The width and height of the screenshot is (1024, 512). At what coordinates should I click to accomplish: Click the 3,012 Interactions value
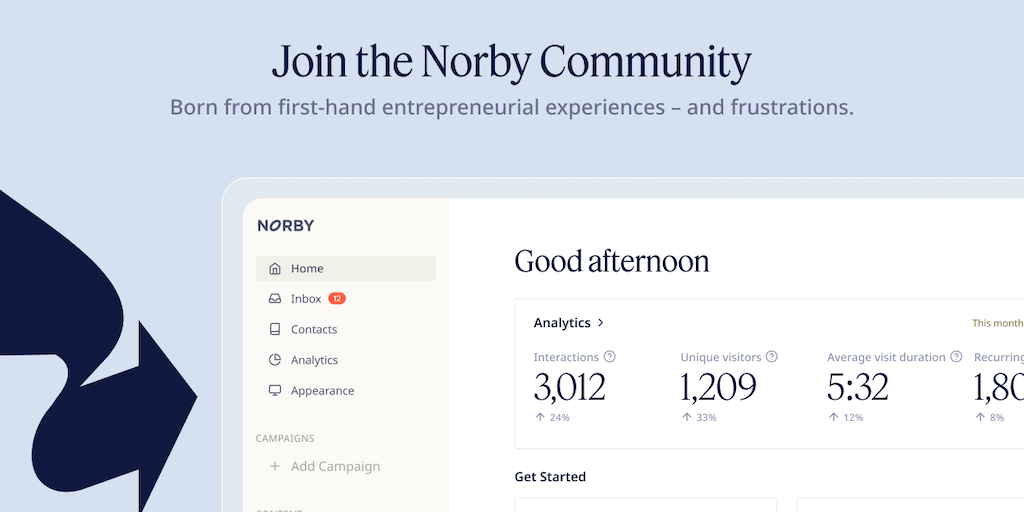coord(570,387)
